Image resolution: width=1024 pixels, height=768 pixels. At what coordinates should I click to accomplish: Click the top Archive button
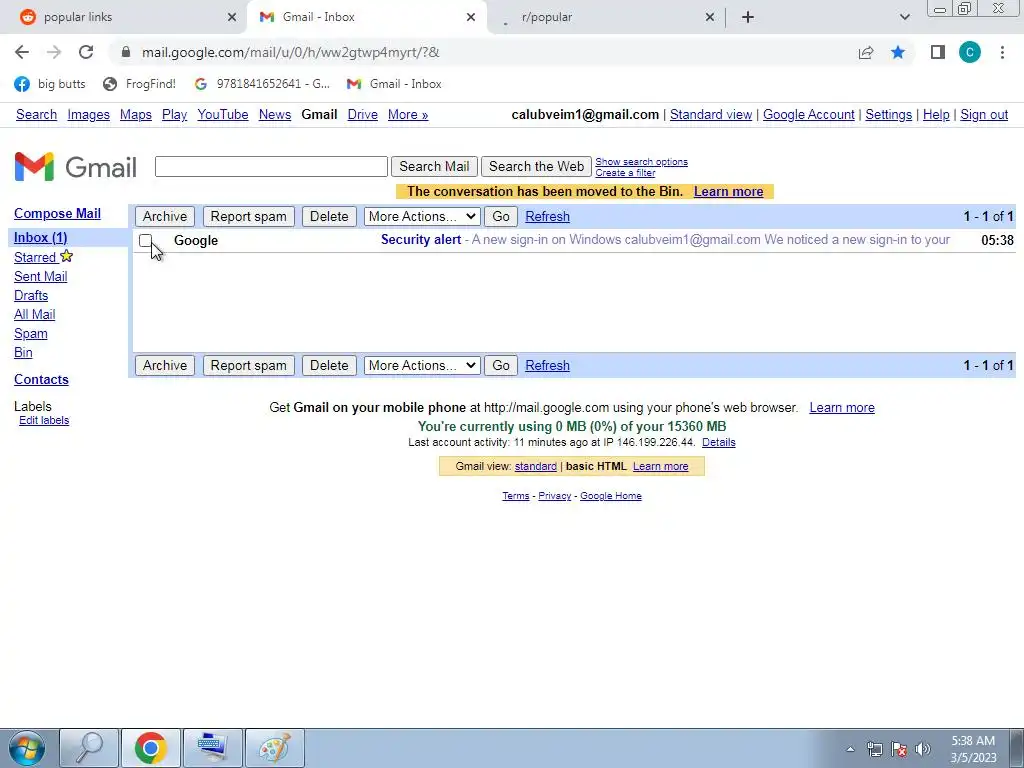(x=165, y=216)
